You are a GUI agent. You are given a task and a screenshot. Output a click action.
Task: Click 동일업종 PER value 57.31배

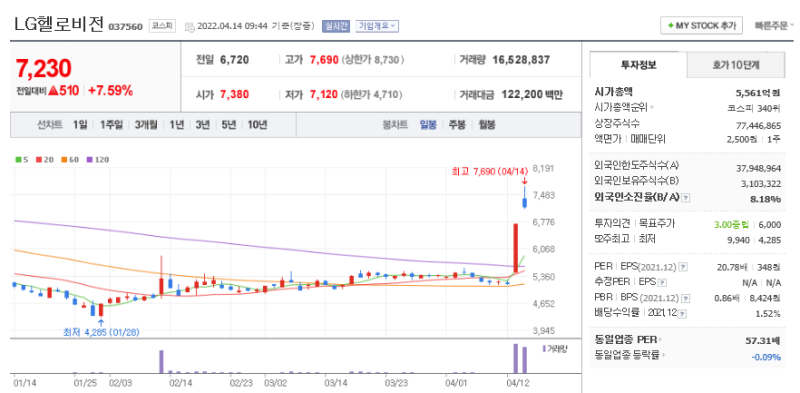(763, 340)
